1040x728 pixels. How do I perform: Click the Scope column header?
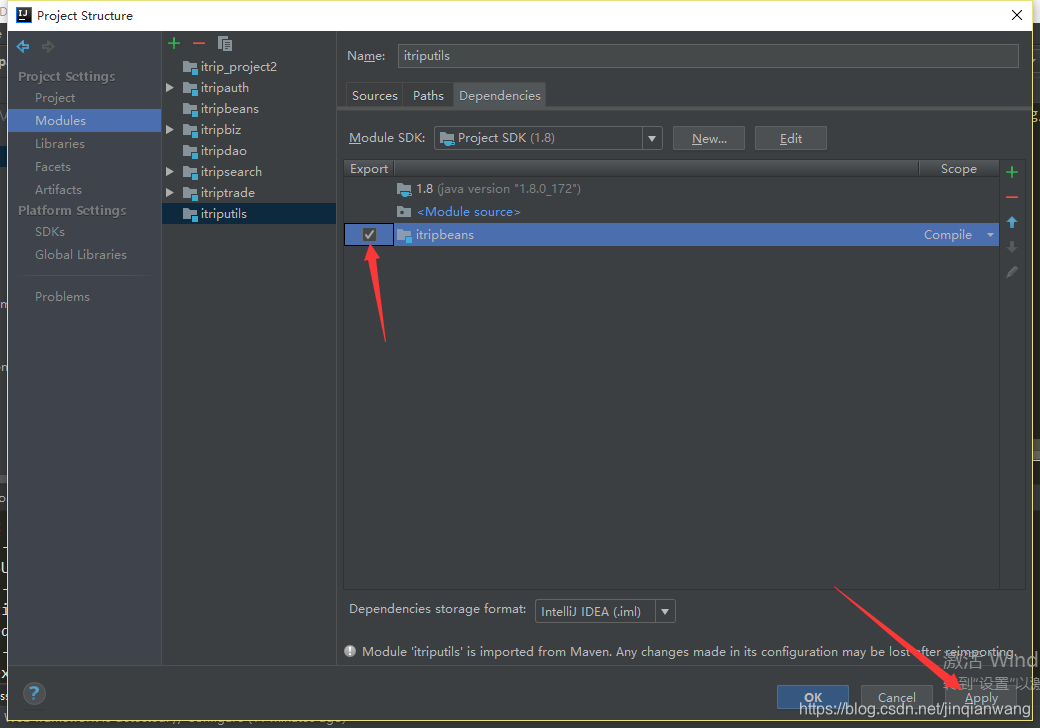tap(958, 169)
